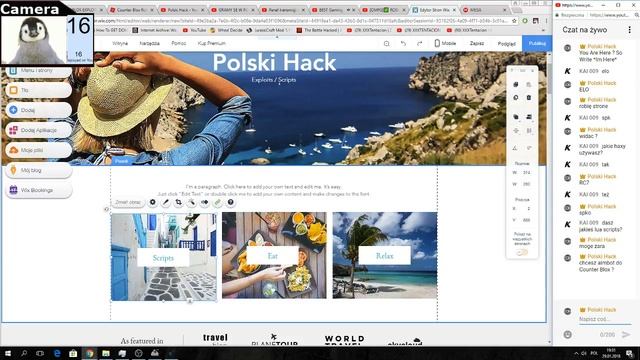This screenshot has width=640, height=360.
Task: Click the chat message input field
Action: click(x=605, y=320)
